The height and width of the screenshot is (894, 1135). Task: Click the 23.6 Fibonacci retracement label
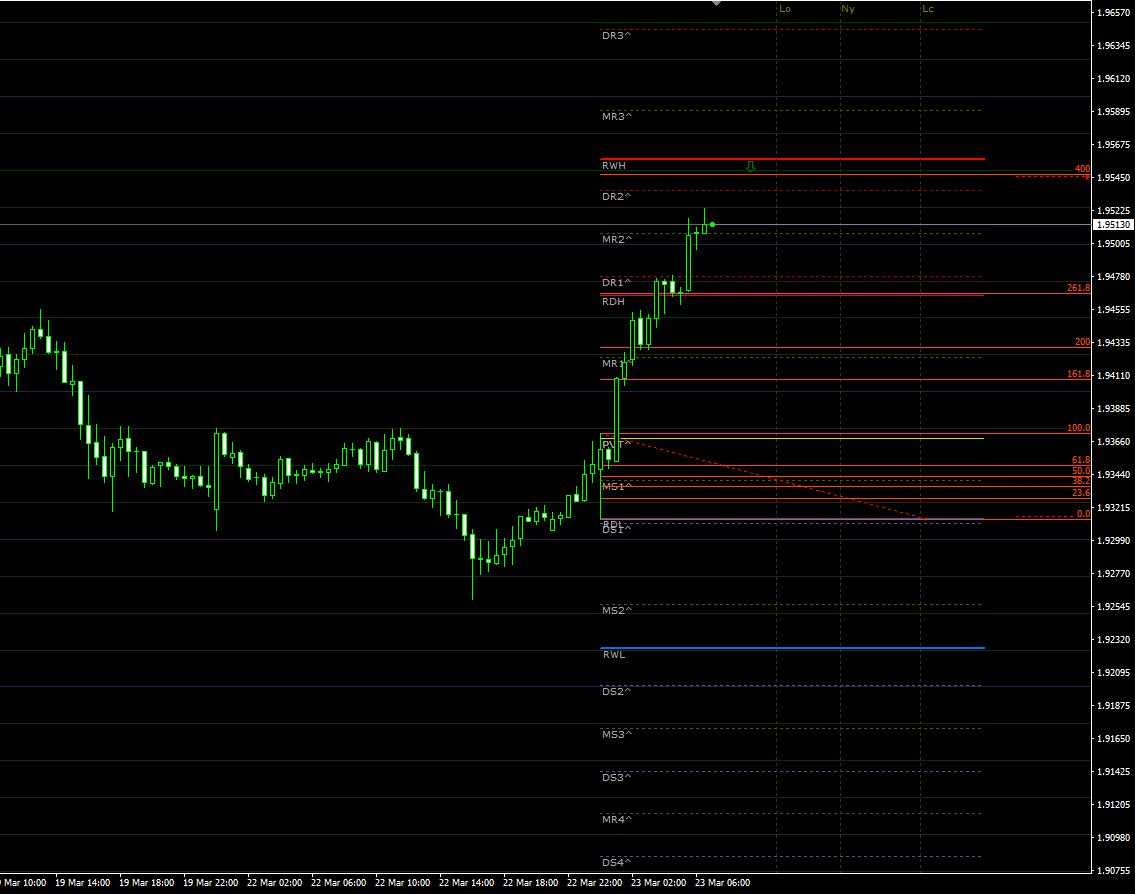1081,493
